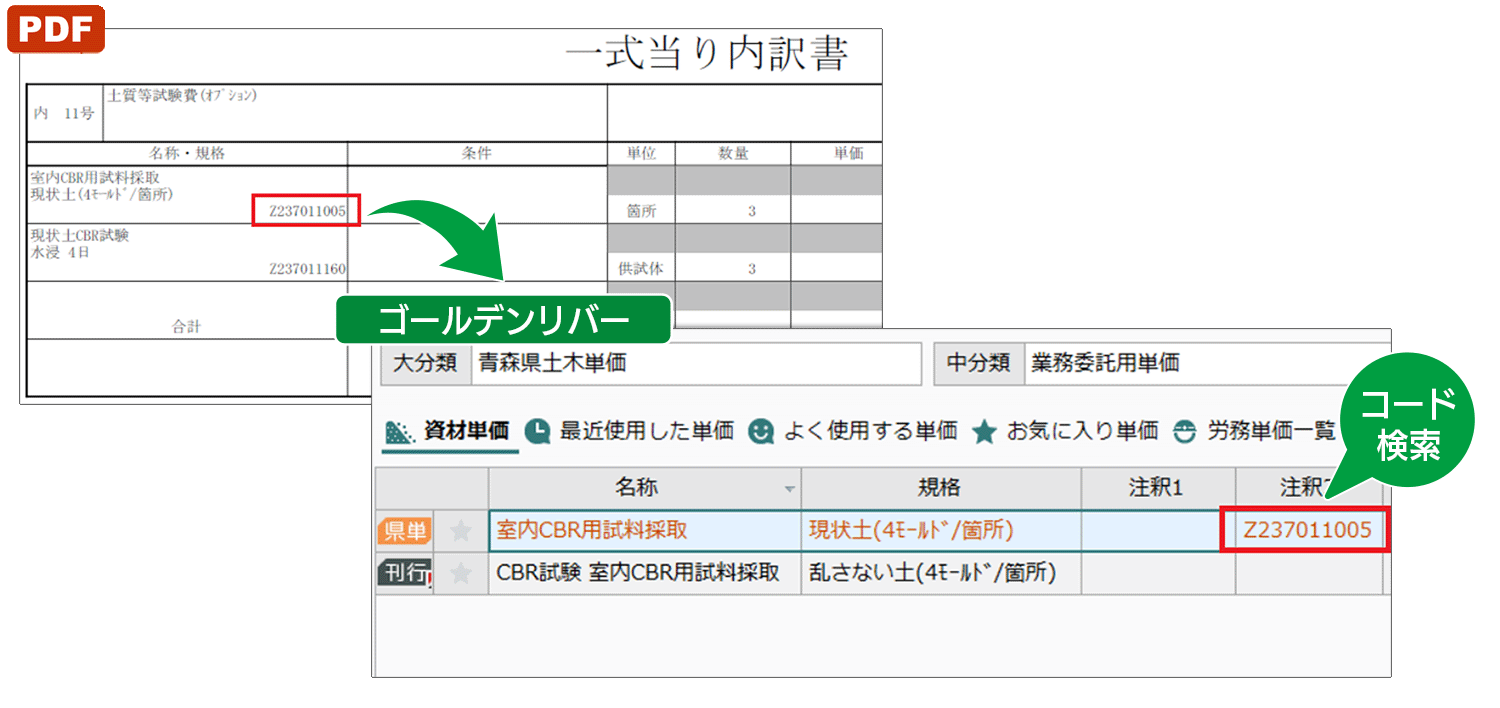Click the 規格 column header
This screenshot has height=708, width=1500.
940,488
